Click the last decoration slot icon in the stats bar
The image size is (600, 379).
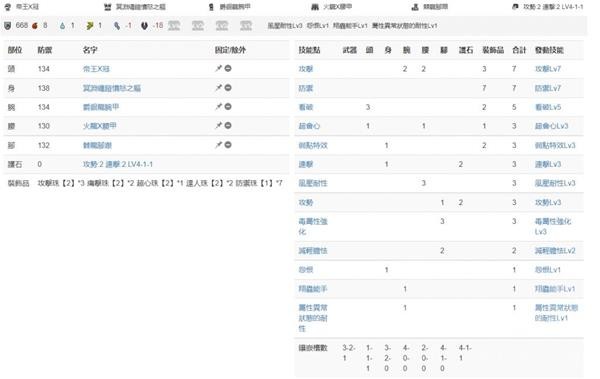point(246,26)
